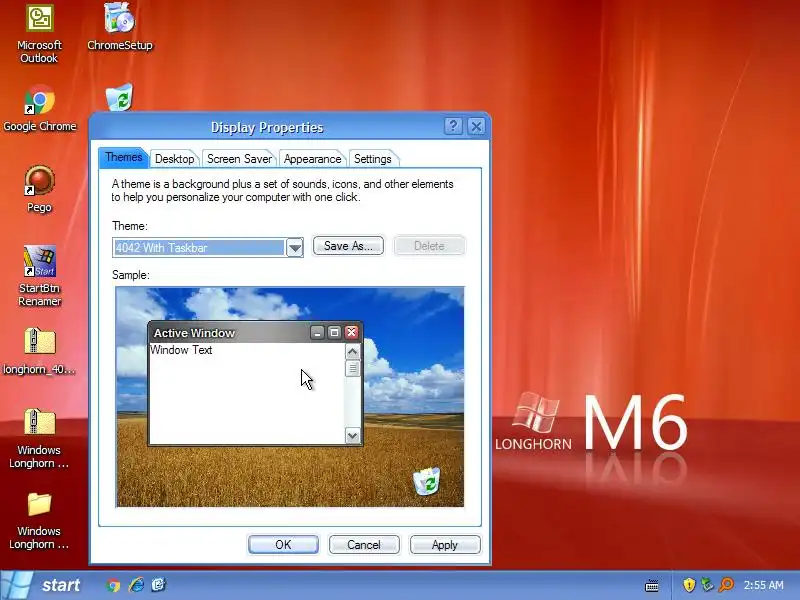Click Window Text in sample preview
800x600 pixels.
point(181,350)
